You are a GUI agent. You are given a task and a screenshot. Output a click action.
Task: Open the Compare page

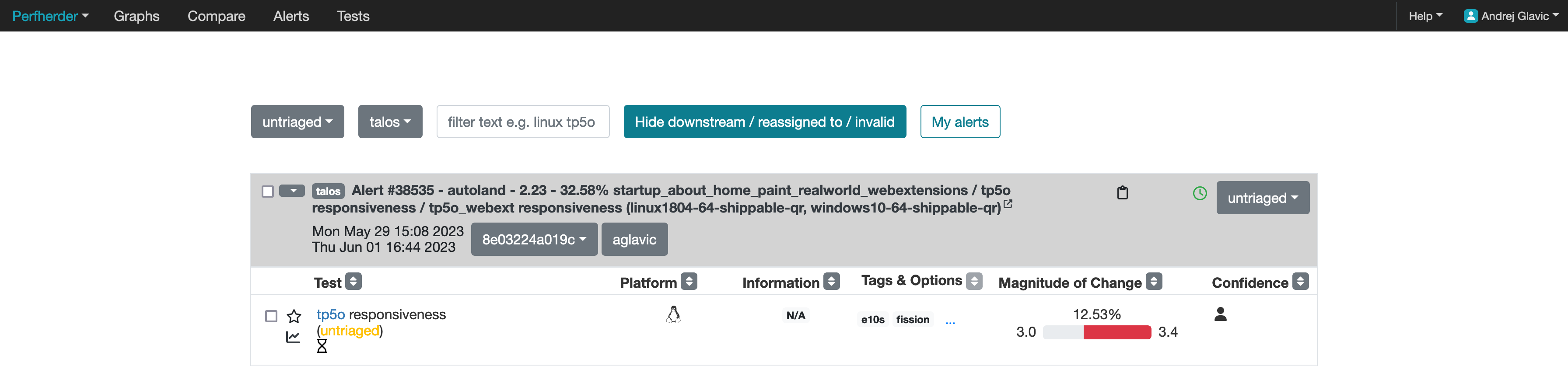216,16
